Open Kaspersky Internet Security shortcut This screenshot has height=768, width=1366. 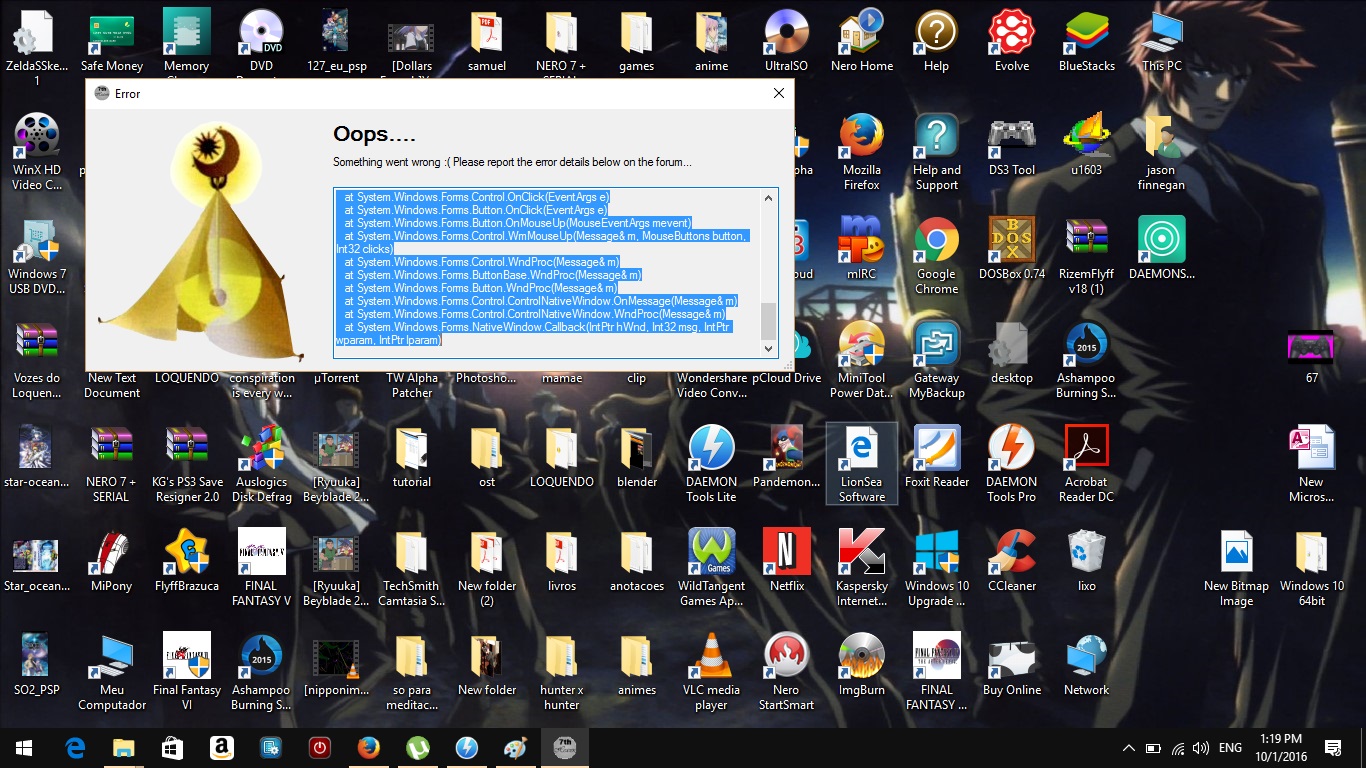click(x=862, y=569)
